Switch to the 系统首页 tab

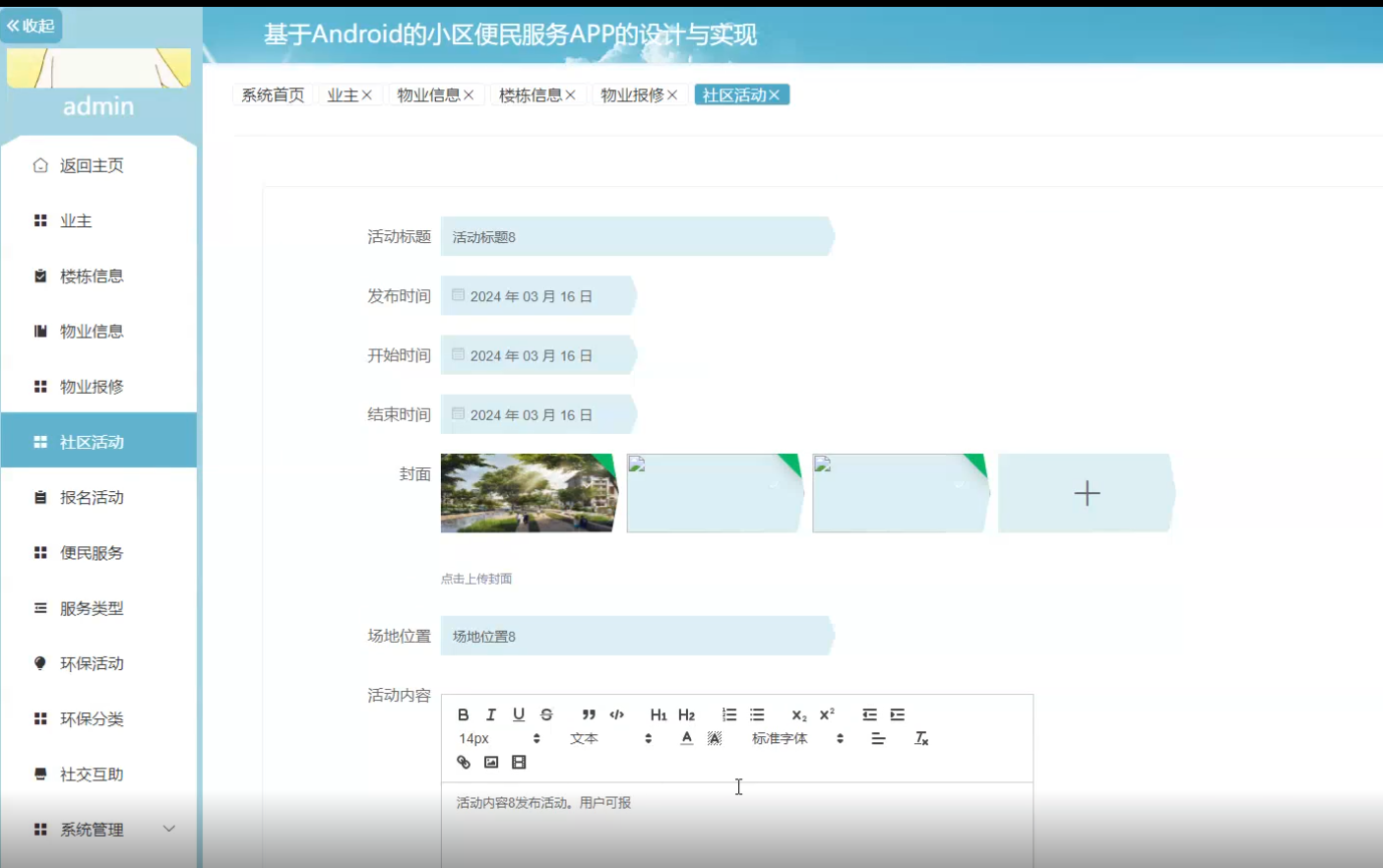pyautogui.click(x=273, y=94)
